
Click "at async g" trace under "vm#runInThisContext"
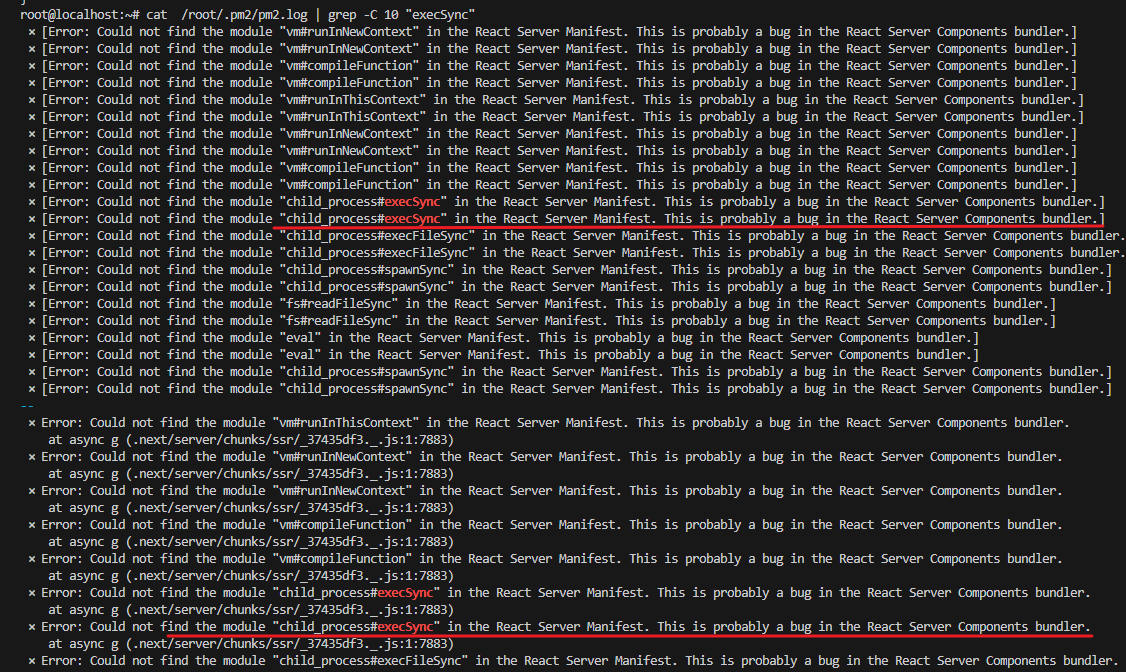pos(251,439)
